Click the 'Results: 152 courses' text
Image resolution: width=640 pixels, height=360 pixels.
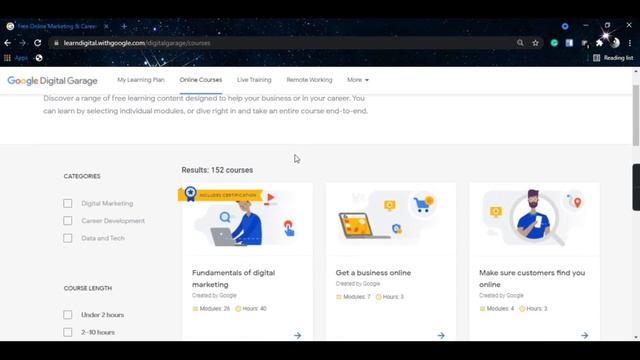coord(217,170)
